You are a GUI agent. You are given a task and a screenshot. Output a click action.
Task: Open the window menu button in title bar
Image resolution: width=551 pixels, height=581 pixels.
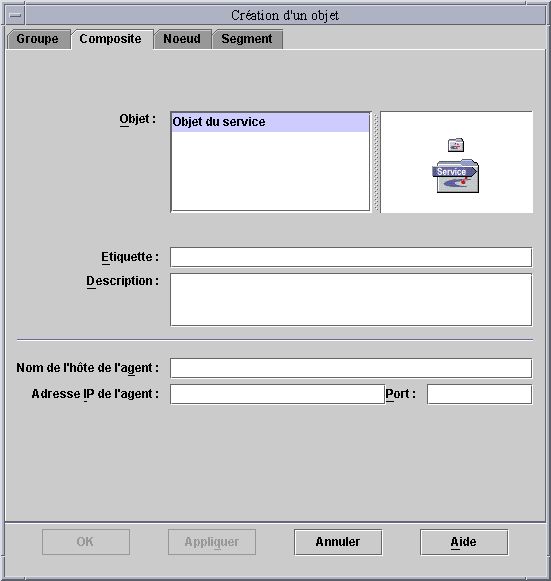pos(15,16)
